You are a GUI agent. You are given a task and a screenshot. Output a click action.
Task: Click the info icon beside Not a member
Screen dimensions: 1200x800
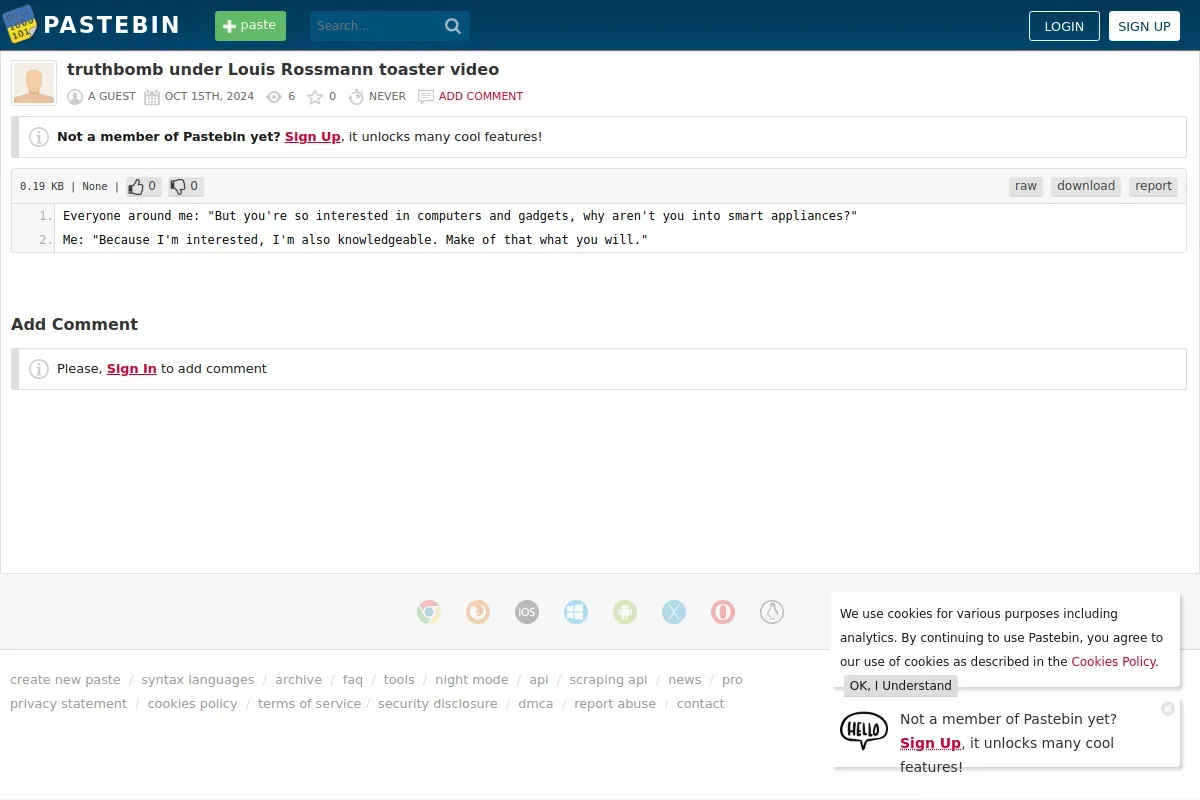coord(39,137)
